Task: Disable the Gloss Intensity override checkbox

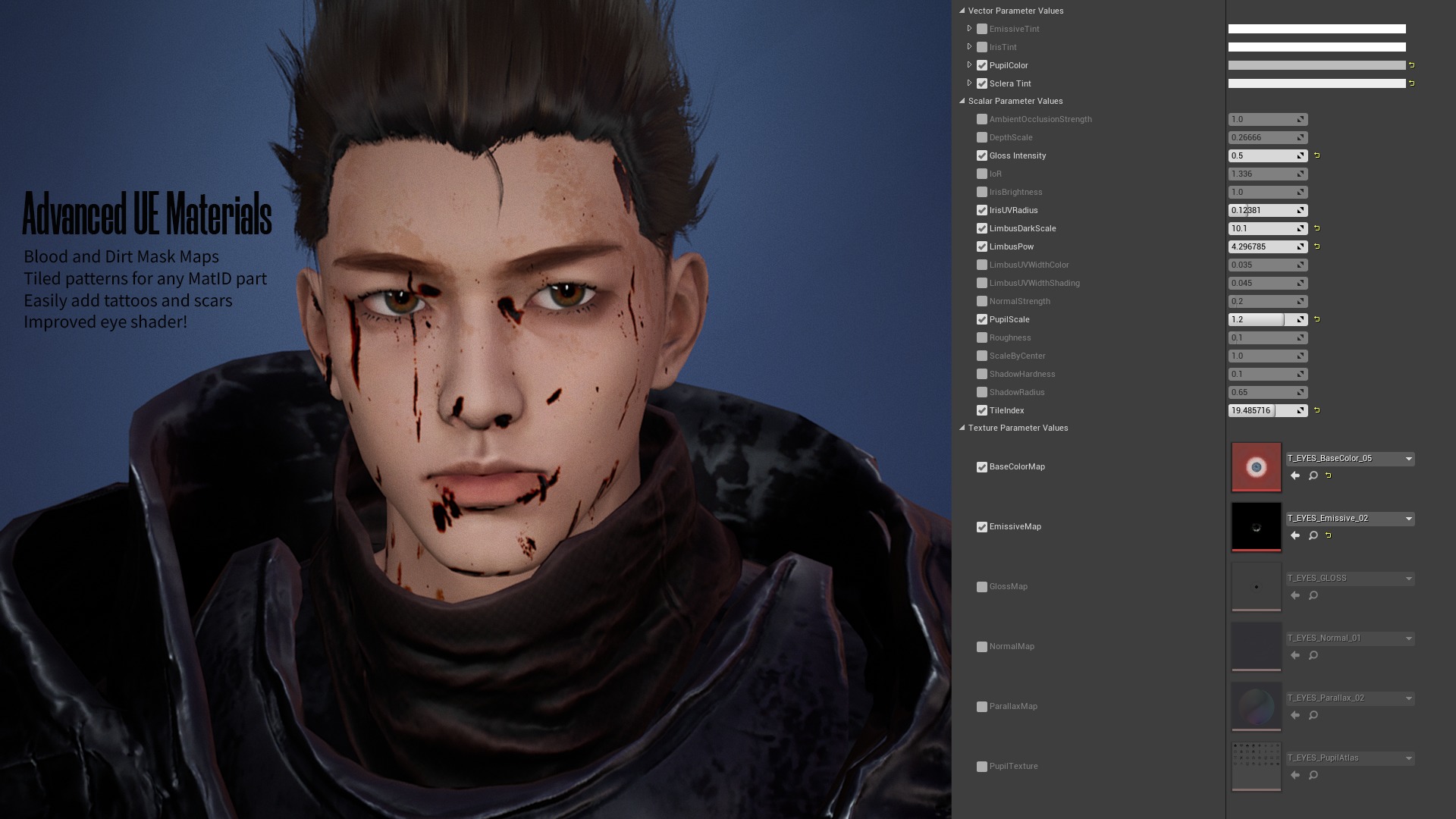Action: click(982, 155)
